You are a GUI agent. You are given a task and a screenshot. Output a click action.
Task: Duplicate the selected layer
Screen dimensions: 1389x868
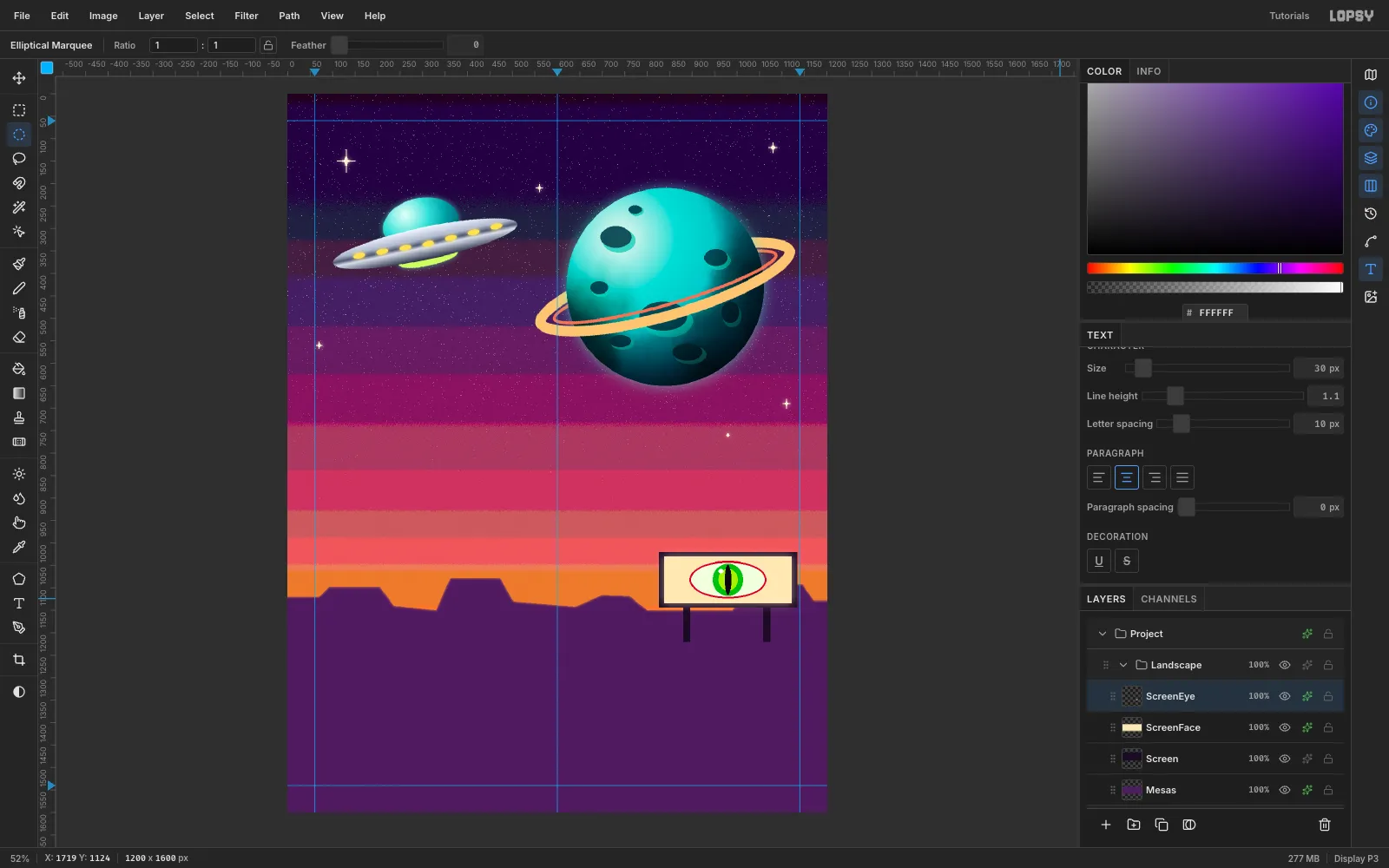(x=1162, y=825)
